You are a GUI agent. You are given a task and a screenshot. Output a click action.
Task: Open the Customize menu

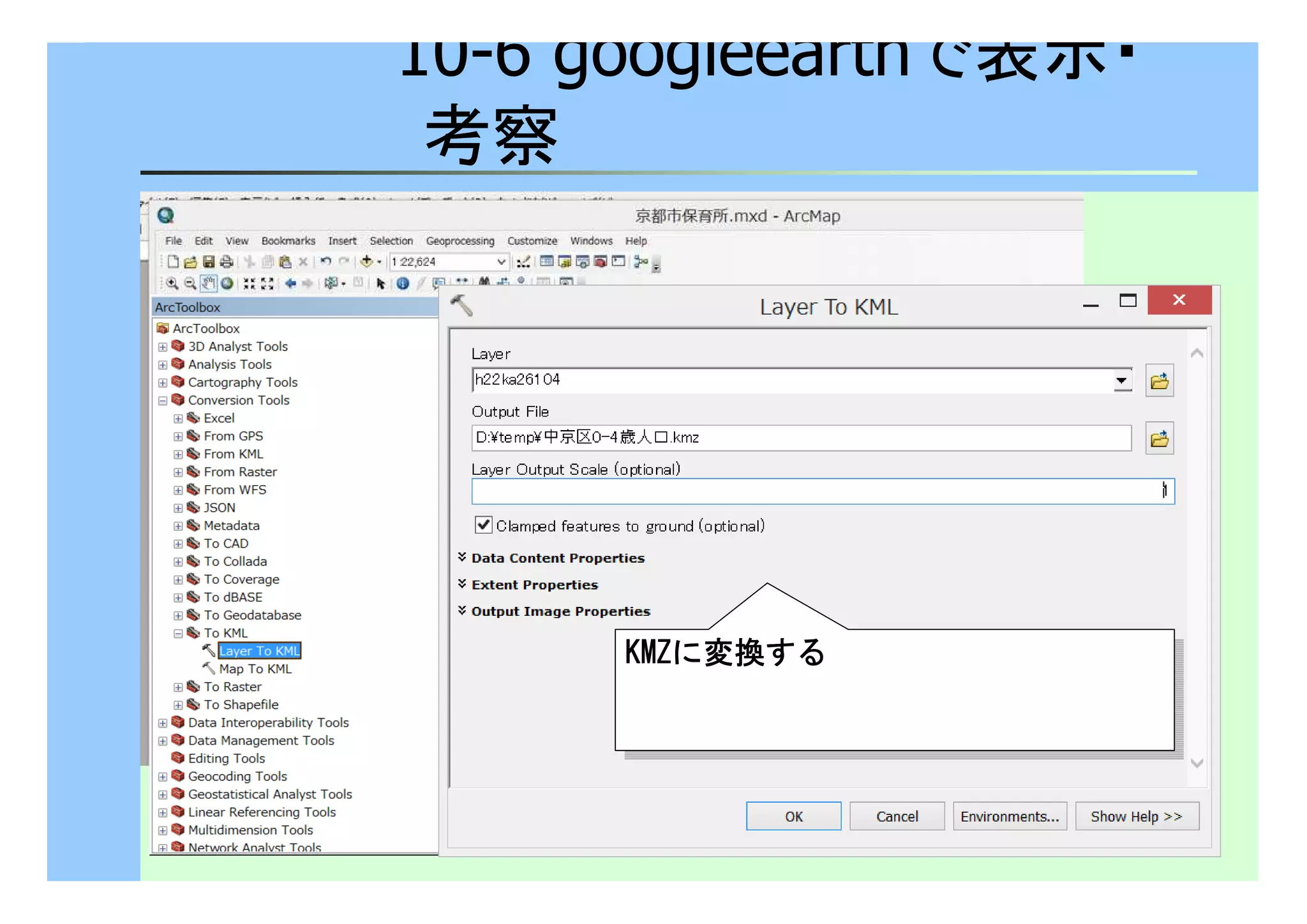click(532, 241)
